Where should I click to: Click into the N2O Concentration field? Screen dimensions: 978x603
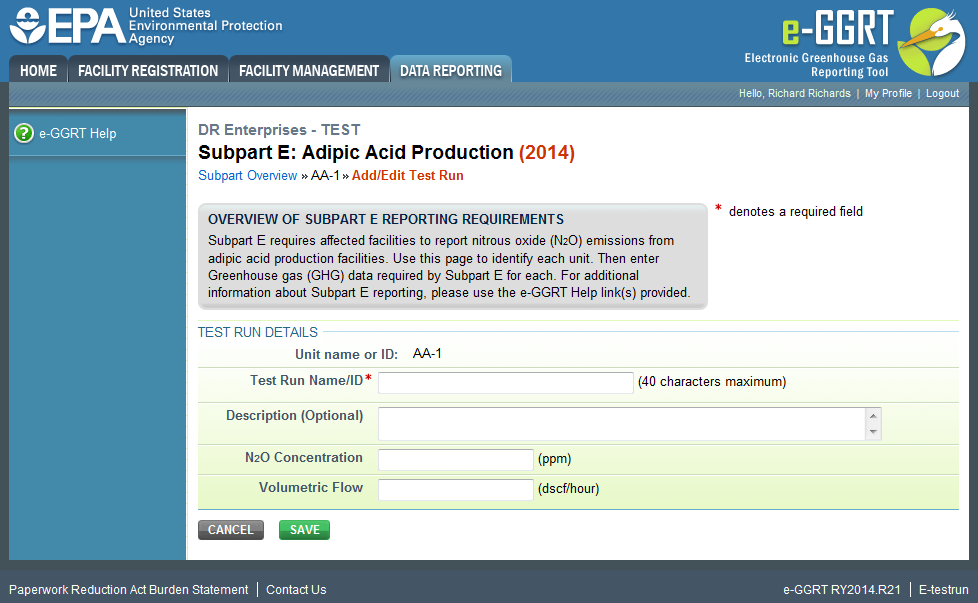tap(456, 460)
